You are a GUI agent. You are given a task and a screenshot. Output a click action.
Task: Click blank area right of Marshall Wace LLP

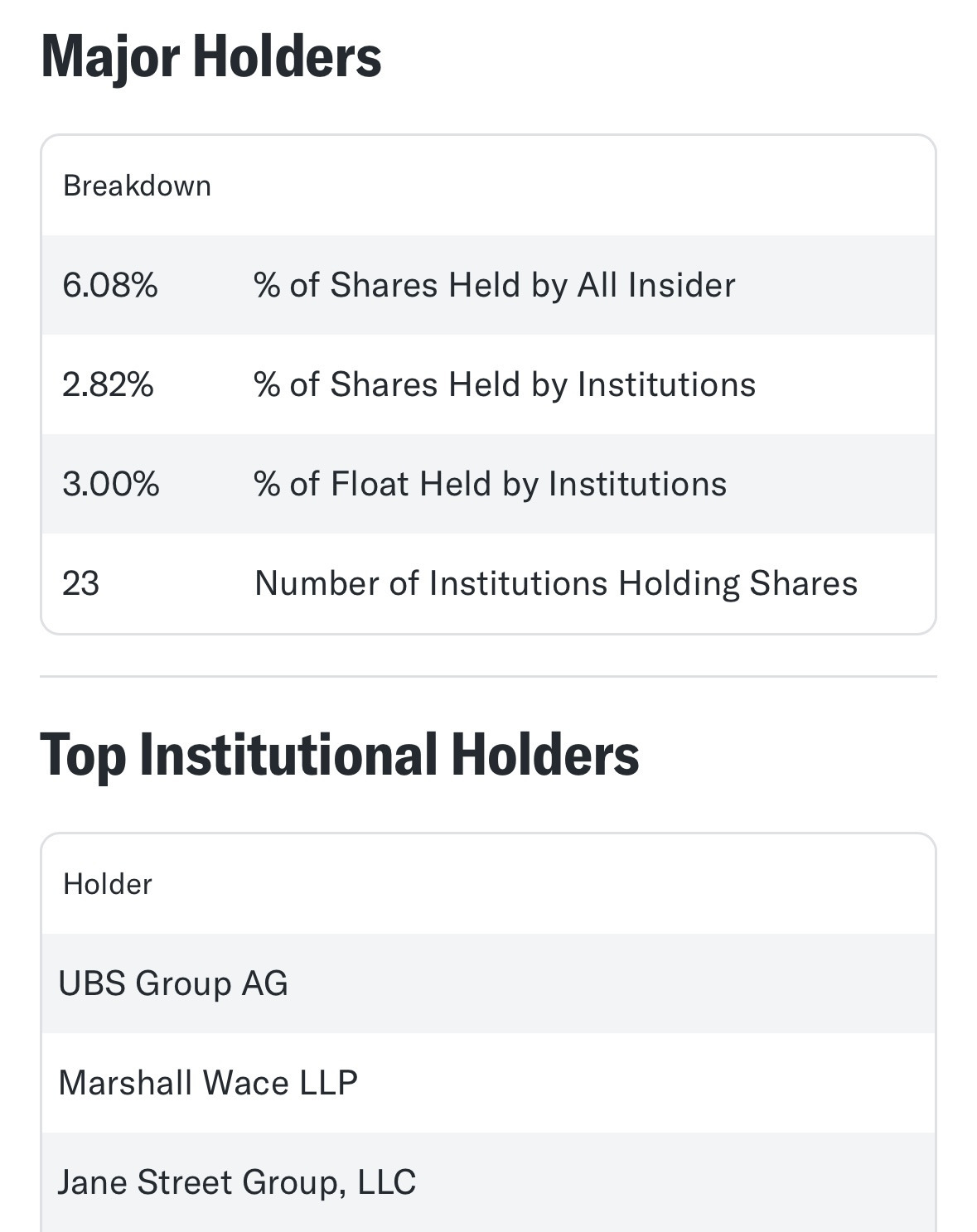pos(646,1083)
